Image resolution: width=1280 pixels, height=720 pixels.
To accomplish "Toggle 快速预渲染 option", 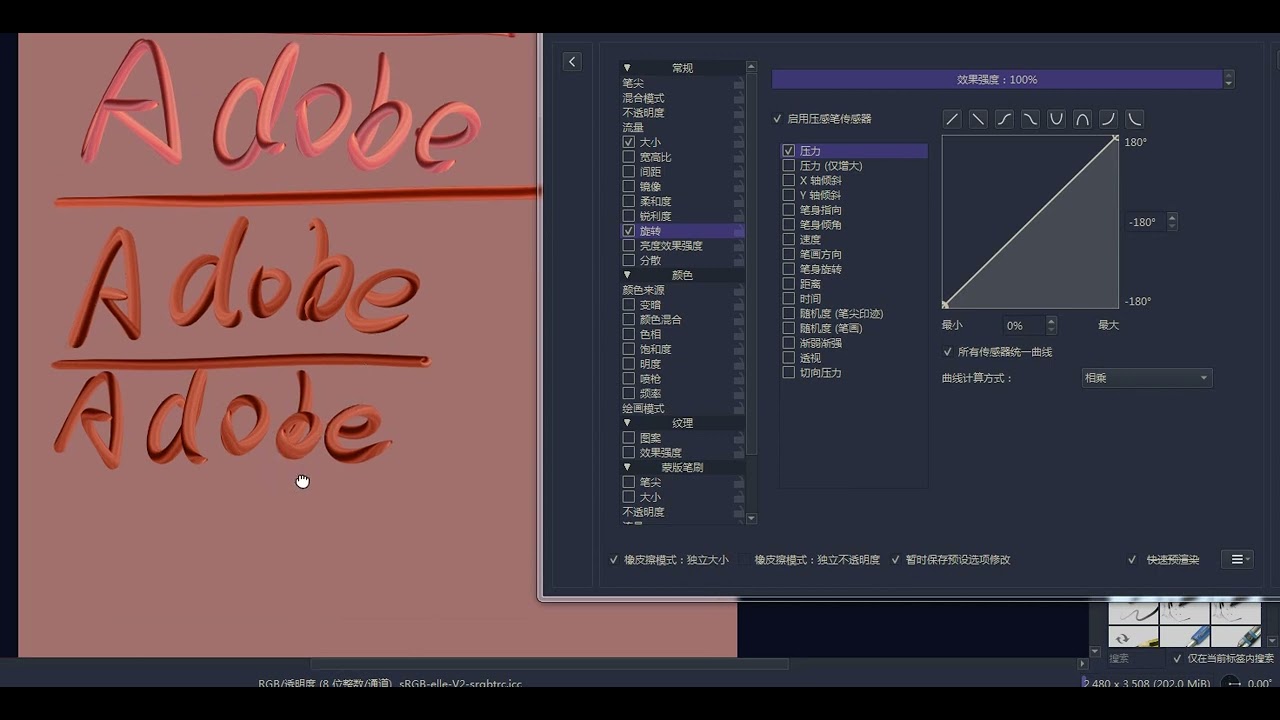I will [1163, 560].
